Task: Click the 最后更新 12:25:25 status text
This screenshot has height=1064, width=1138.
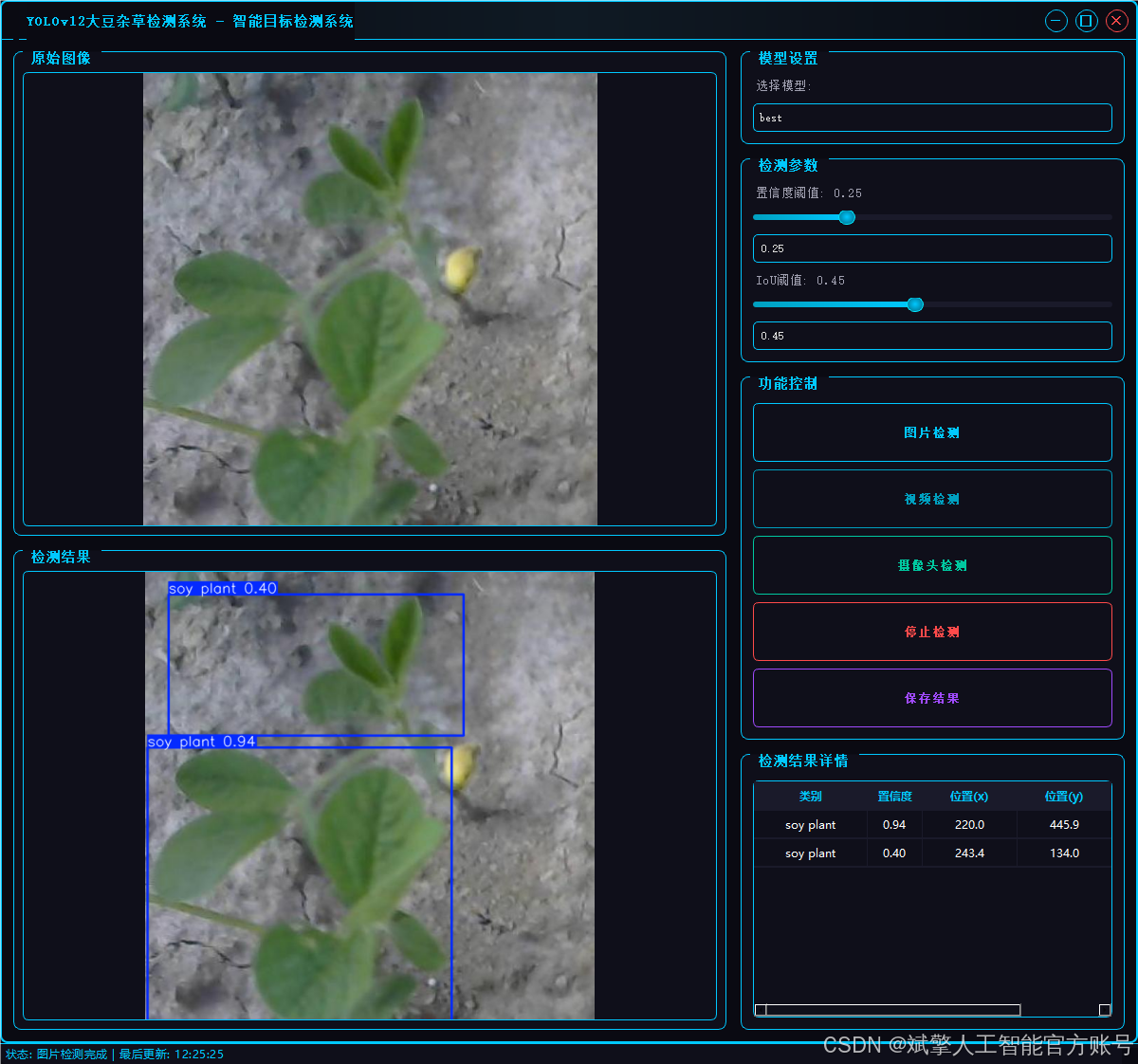Action: click(x=172, y=1055)
